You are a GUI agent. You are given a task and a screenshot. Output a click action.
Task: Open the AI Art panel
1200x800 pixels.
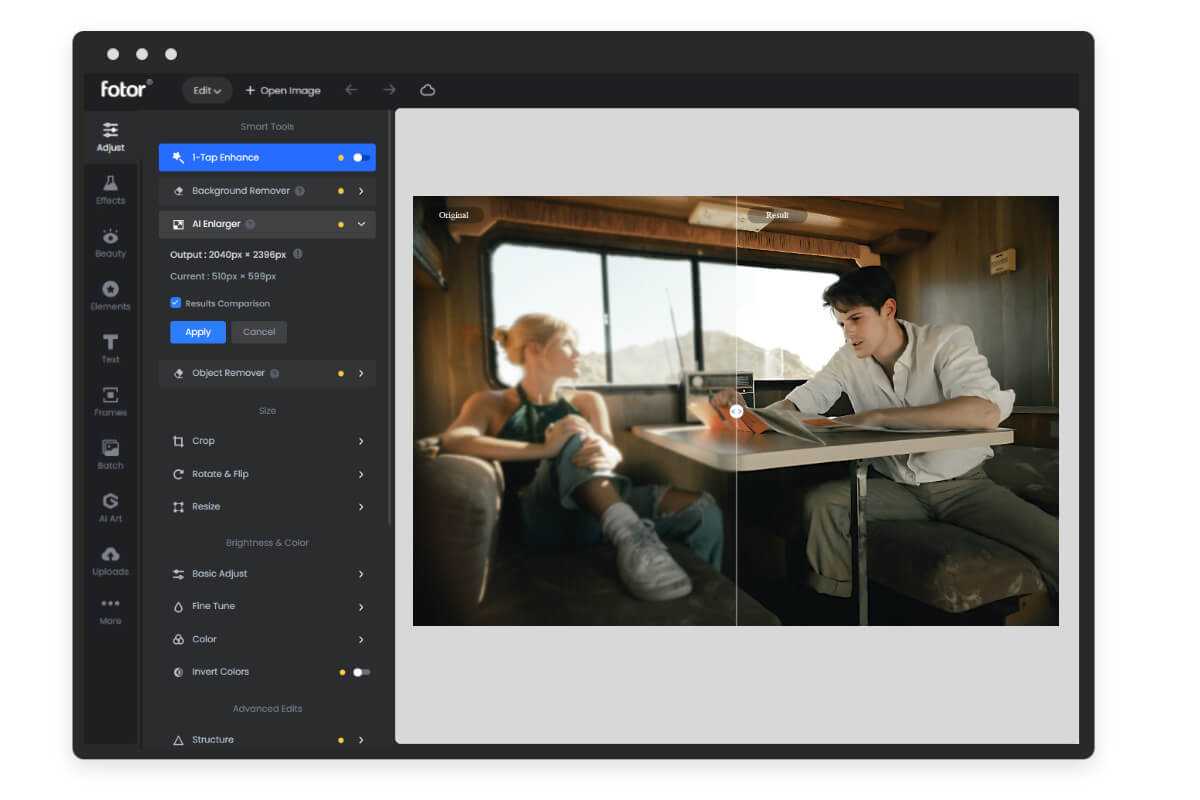(x=110, y=507)
